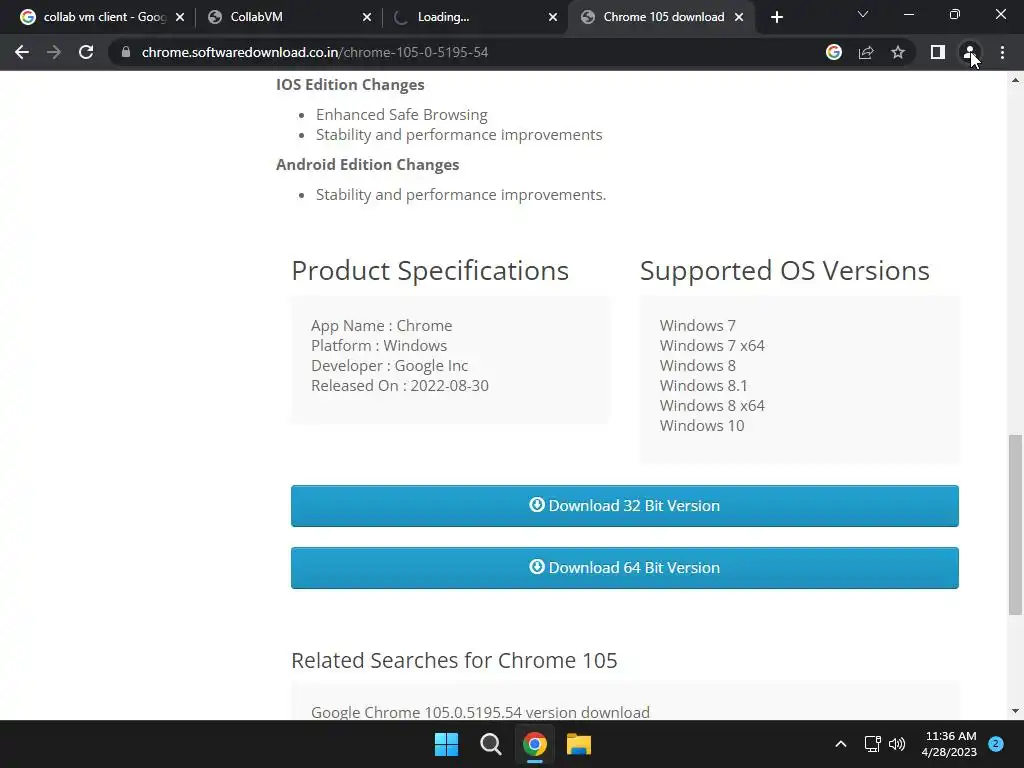
Task: Open network status tray icon
Action: pos(872,744)
